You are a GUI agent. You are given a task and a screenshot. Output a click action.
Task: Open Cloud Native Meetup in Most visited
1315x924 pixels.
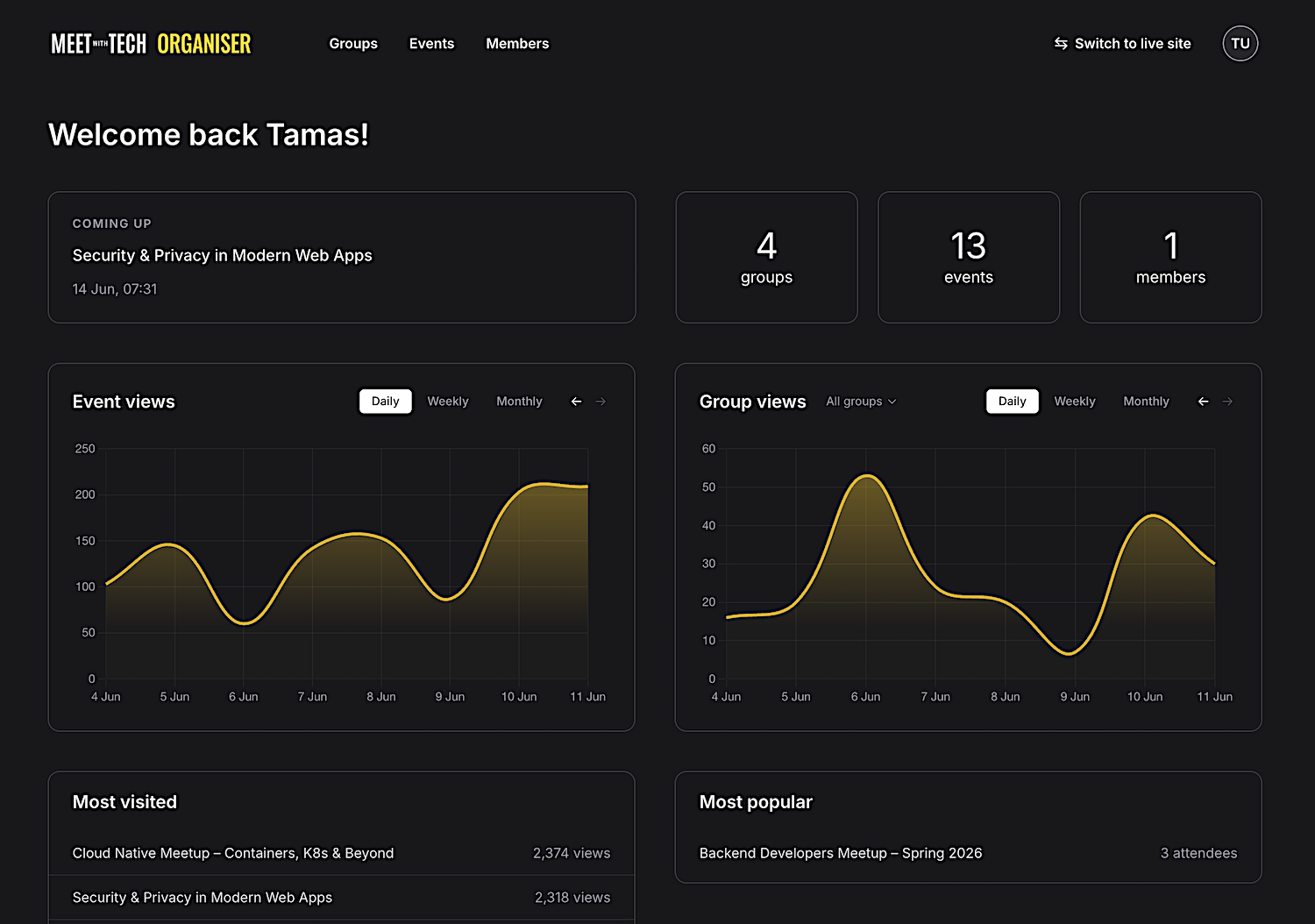(342, 853)
